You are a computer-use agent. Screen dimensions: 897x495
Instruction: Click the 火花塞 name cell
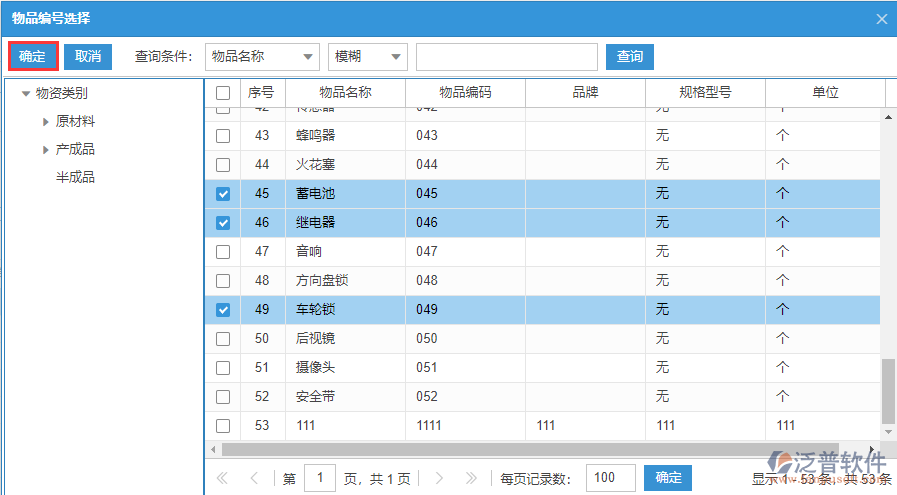tap(346, 165)
